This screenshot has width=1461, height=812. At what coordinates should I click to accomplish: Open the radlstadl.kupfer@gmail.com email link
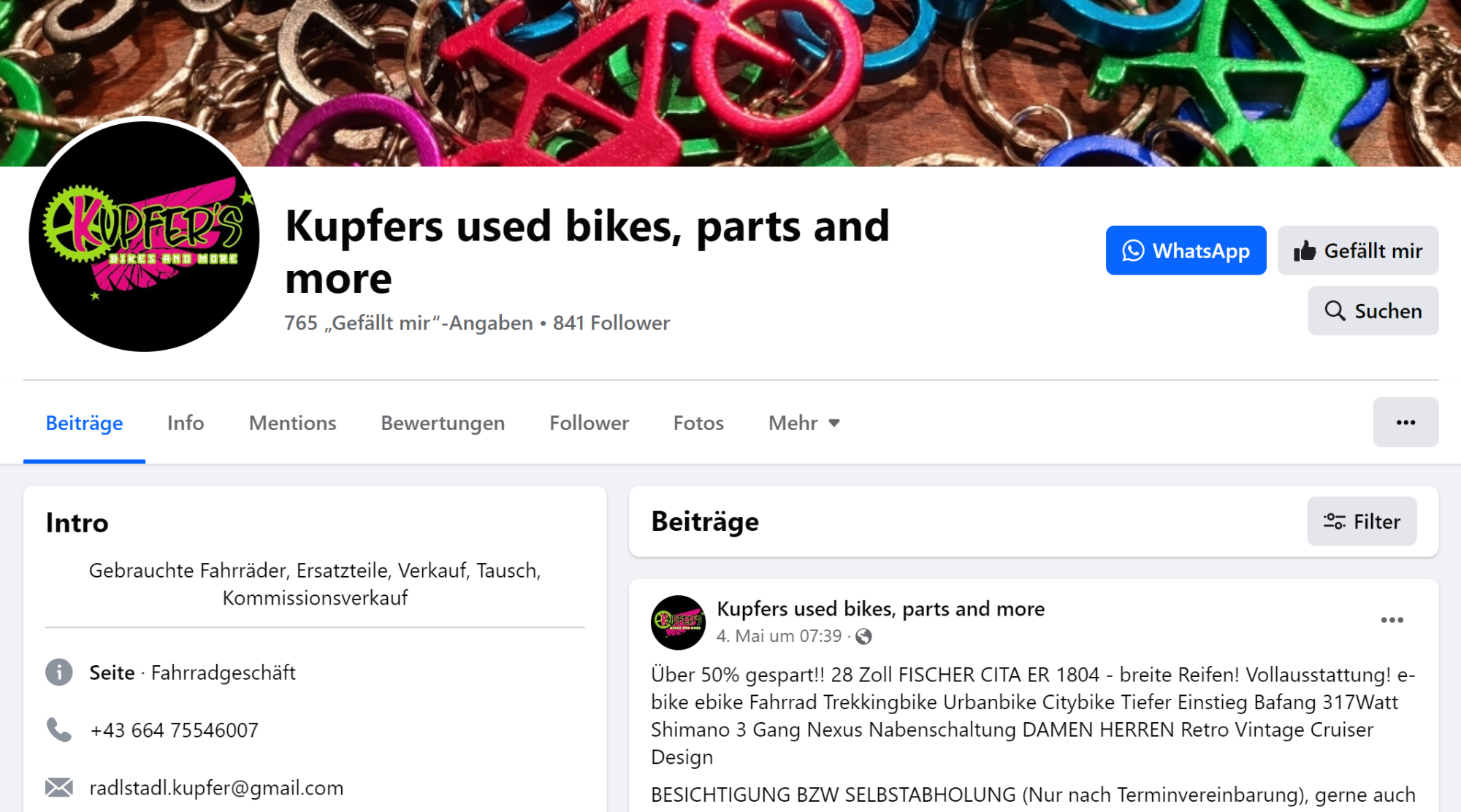tap(216, 787)
